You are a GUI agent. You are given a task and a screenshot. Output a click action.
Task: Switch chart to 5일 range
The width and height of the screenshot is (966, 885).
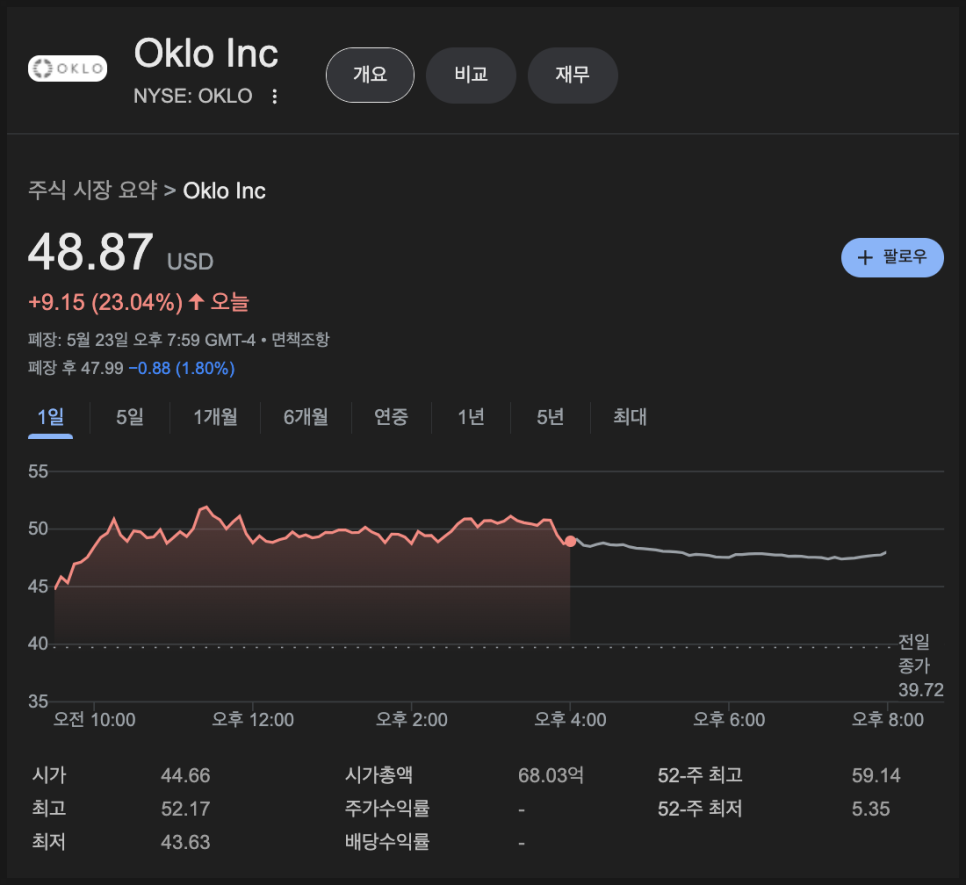130,418
